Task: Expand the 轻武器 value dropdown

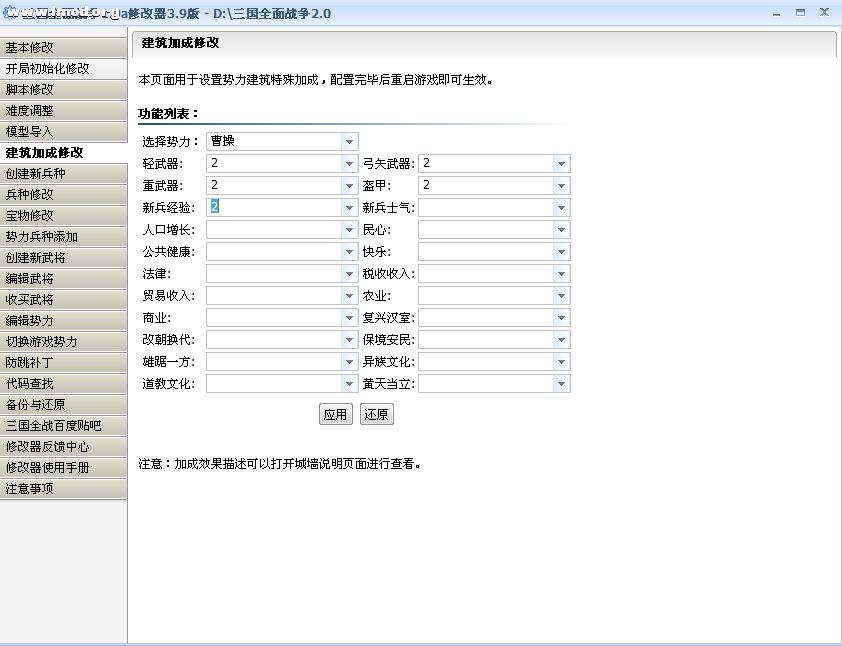Action: [349, 164]
